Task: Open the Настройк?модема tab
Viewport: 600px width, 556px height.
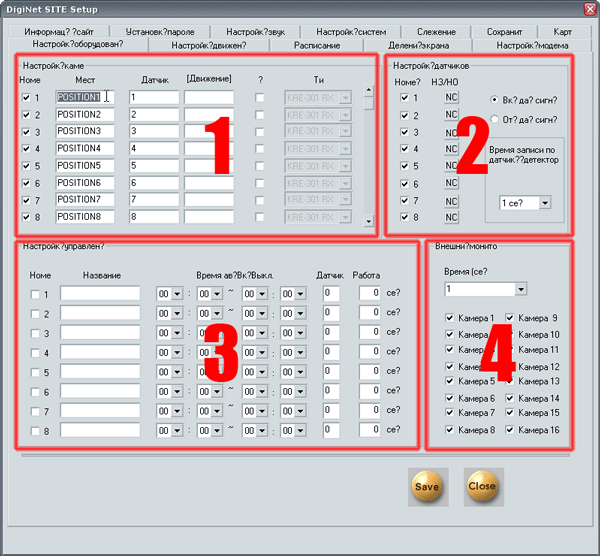Action: 532,46
